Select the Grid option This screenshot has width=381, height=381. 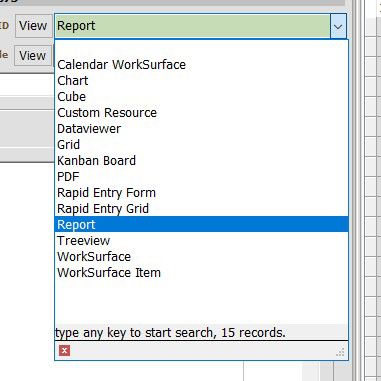[68, 145]
